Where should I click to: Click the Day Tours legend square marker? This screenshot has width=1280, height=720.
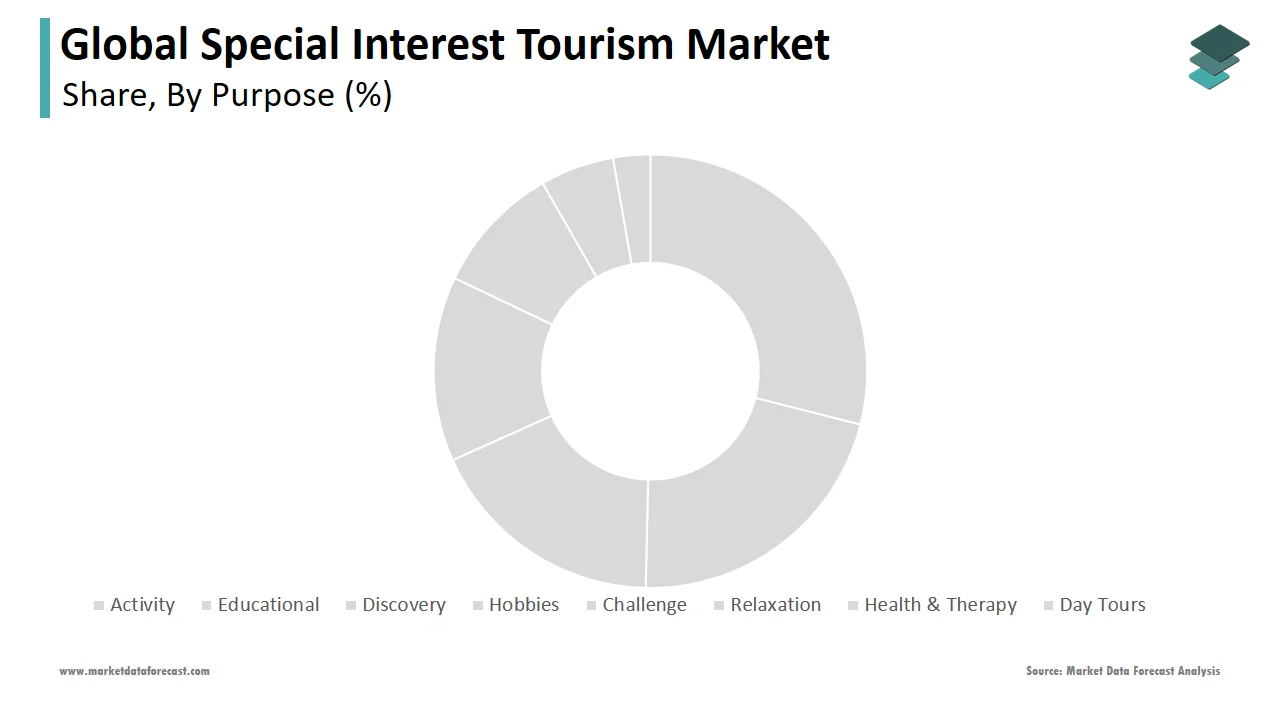click(x=1048, y=606)
